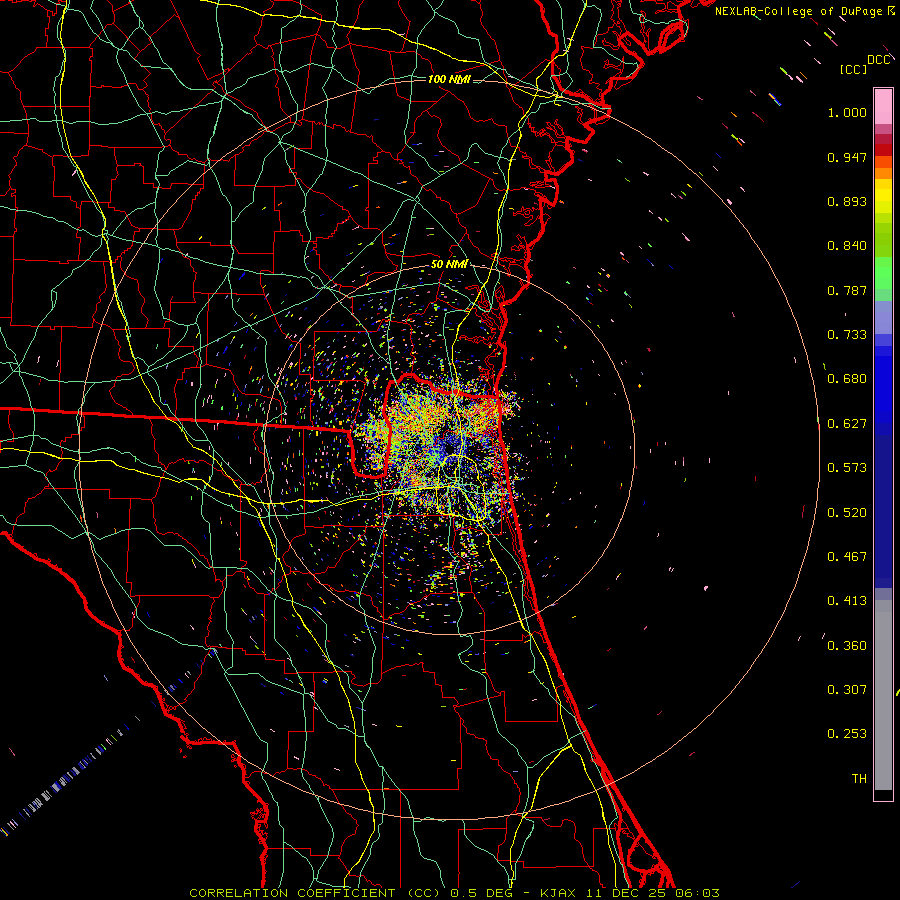Pick the pink segment of the color bar

(883, 106)
